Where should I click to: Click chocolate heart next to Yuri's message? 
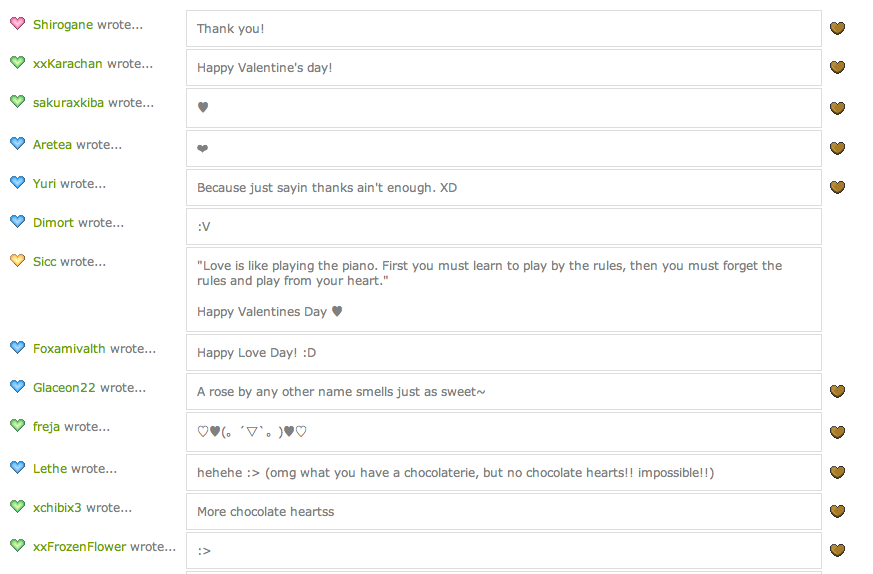[x=838, y=187]
